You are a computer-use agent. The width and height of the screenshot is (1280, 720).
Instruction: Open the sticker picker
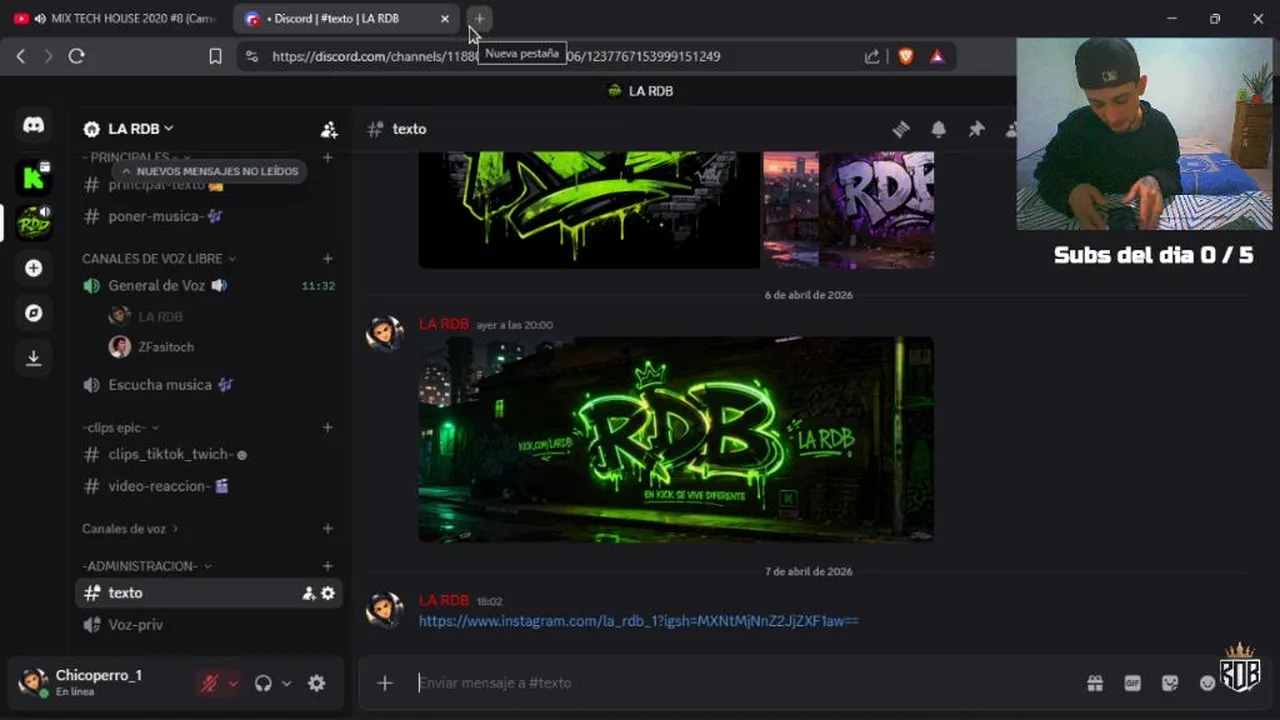click(x=1170, y=683)
